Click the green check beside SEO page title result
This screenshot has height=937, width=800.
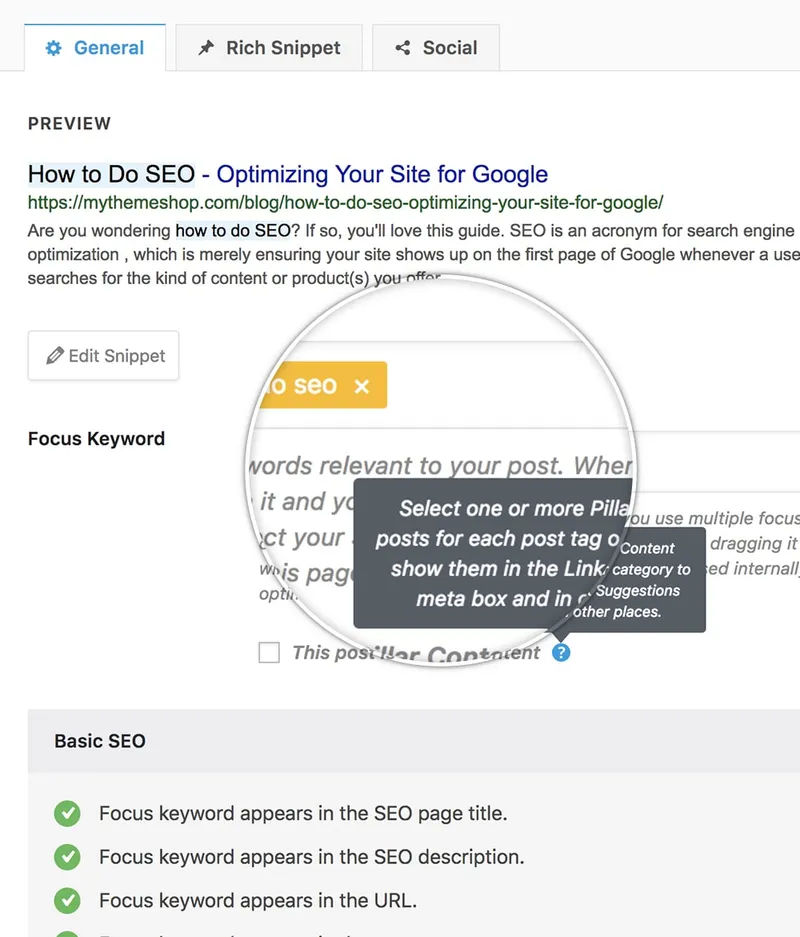click(67, 814)
